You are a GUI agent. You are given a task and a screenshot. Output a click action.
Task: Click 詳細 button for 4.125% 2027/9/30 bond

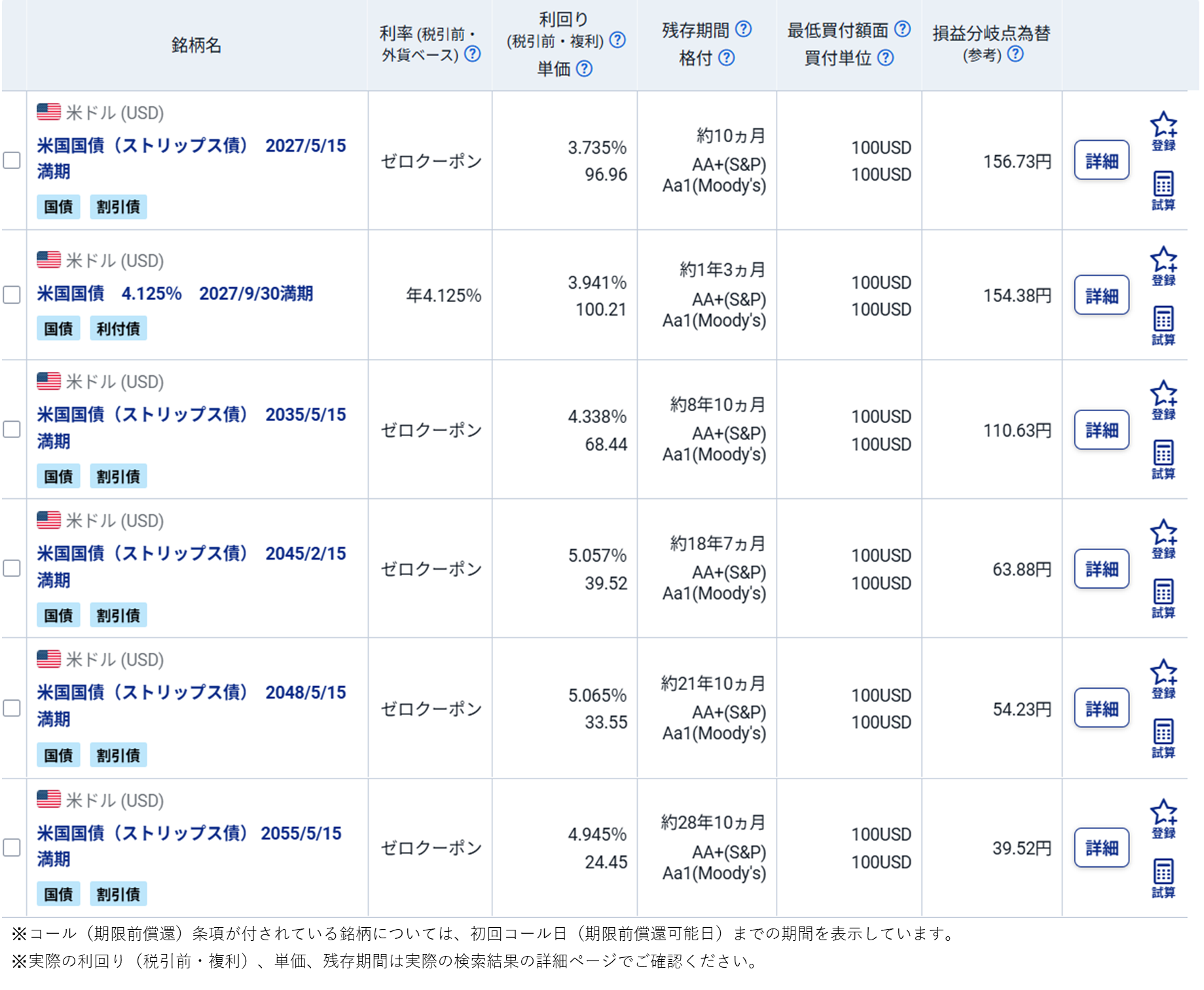point(1101,295)
